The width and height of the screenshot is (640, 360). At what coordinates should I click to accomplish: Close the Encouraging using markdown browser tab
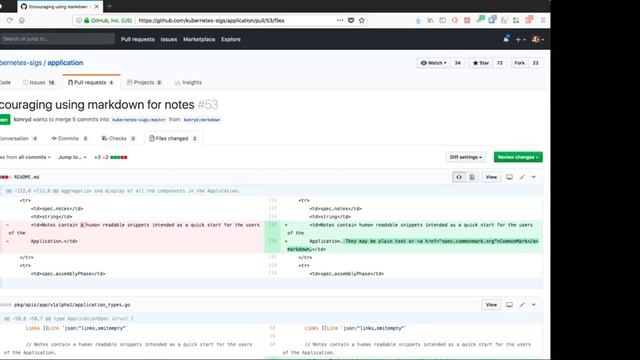tap(96, 7)
